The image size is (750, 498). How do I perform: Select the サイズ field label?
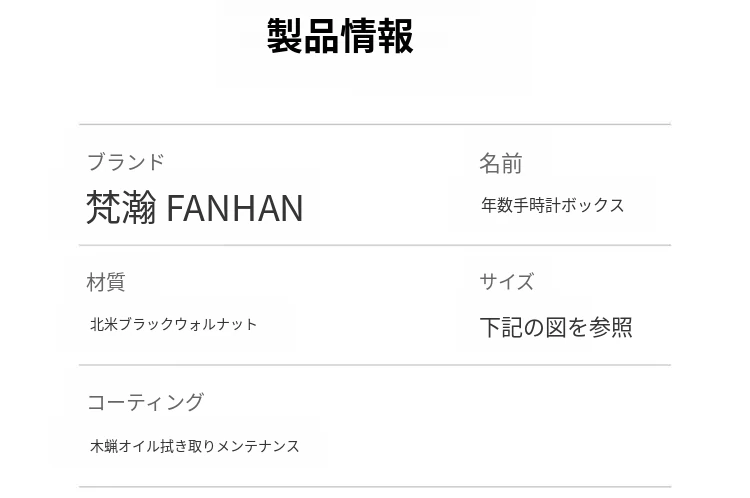tap(506, 282)
